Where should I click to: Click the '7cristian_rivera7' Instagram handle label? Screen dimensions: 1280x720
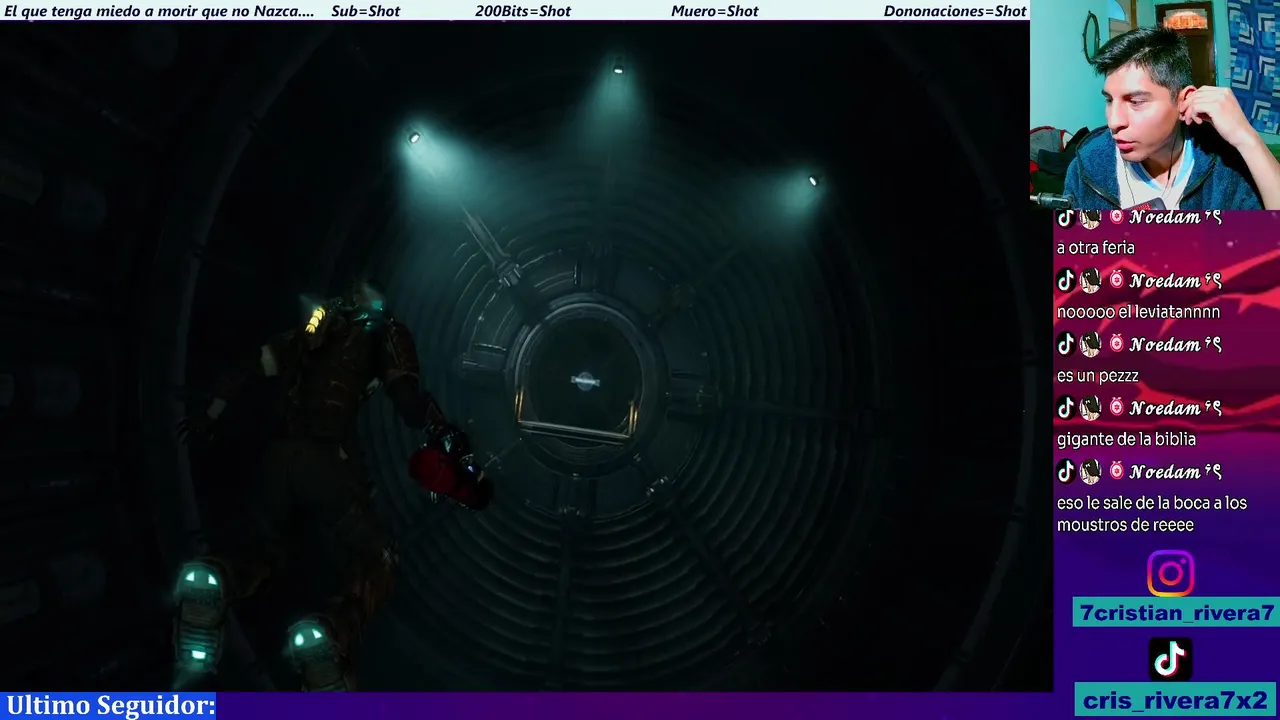click(1176, 613)
